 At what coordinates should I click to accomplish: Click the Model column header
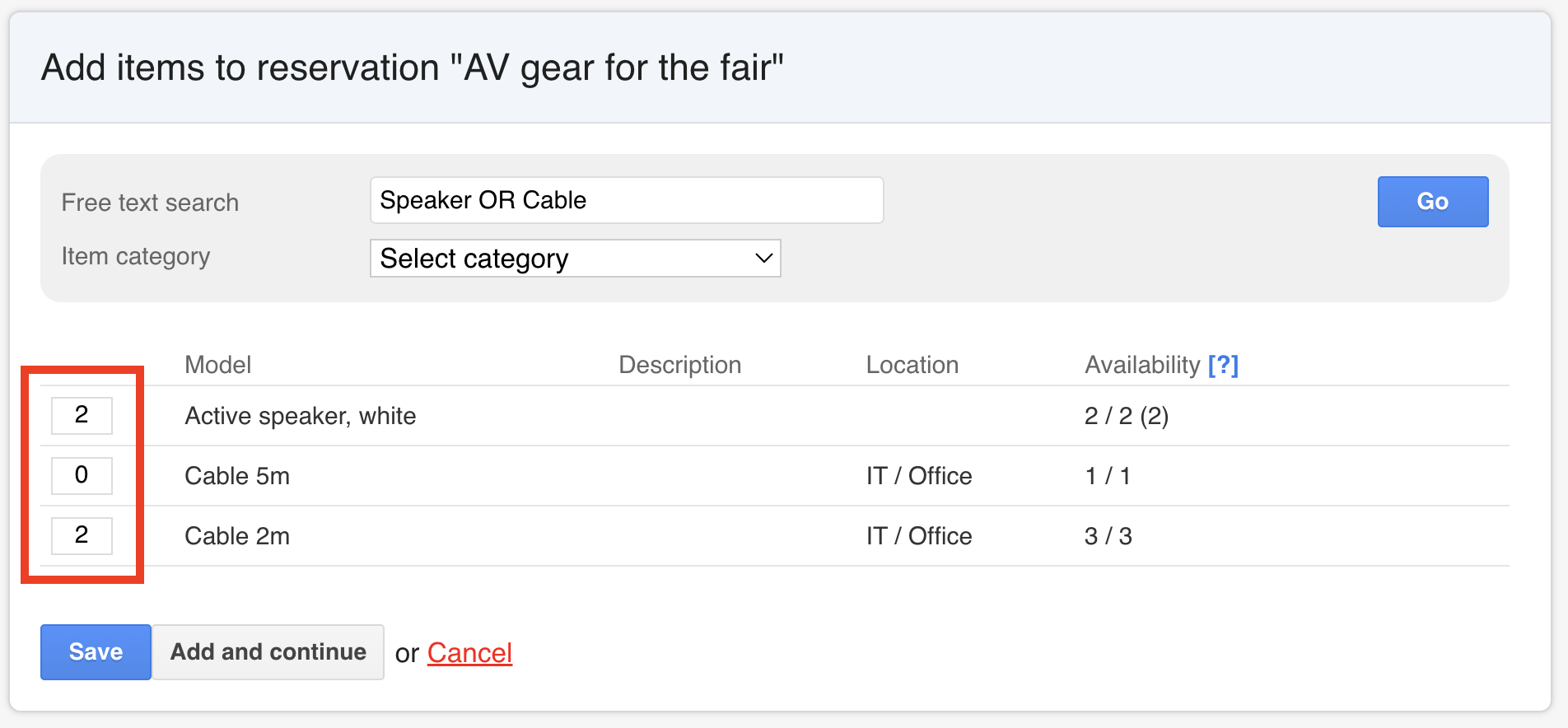(x=217, y=365)
